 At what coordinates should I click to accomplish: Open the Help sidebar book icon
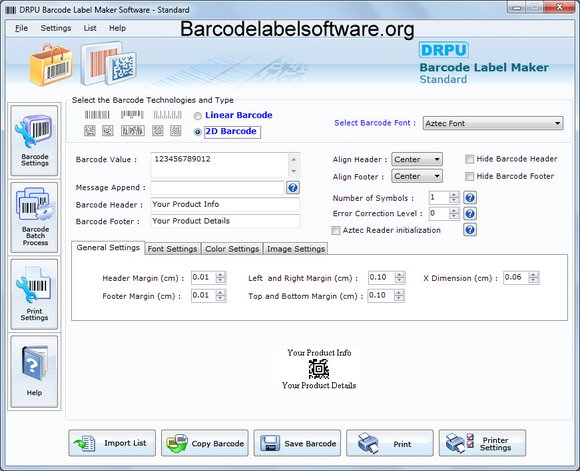[x=34, y=371]
